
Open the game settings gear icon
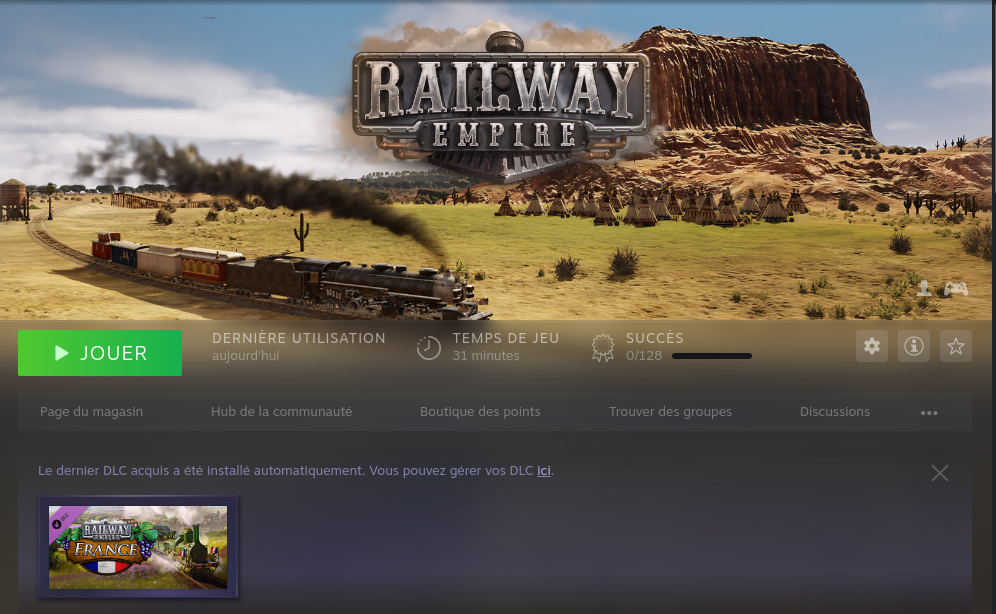[x=872, y=346]
